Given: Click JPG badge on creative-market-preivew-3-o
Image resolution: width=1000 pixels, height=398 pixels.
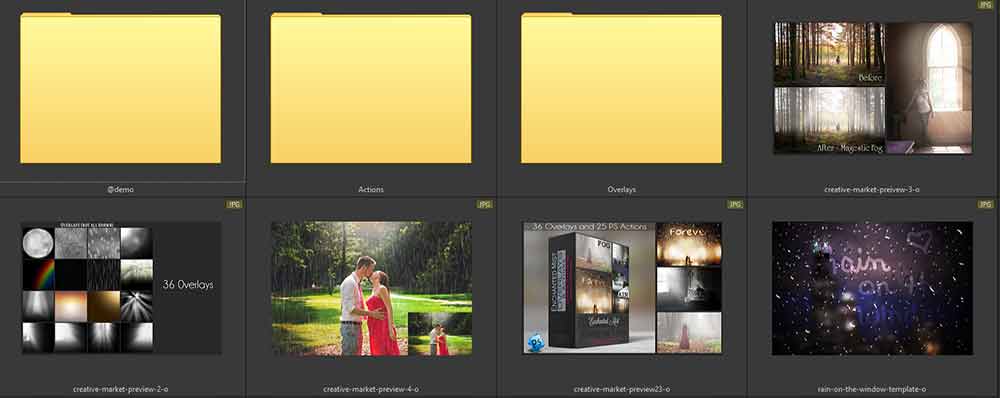Looking at the screenshot, I should 986,4.
